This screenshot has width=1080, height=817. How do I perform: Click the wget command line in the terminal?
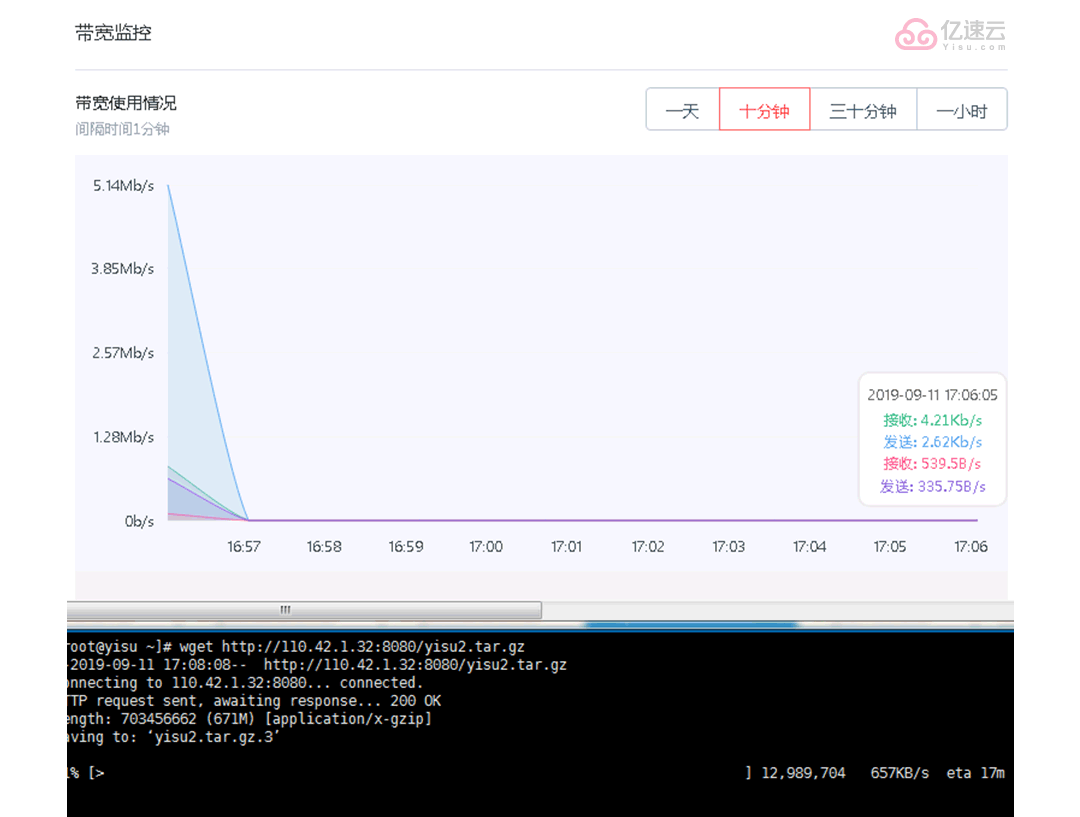[296, 647]
